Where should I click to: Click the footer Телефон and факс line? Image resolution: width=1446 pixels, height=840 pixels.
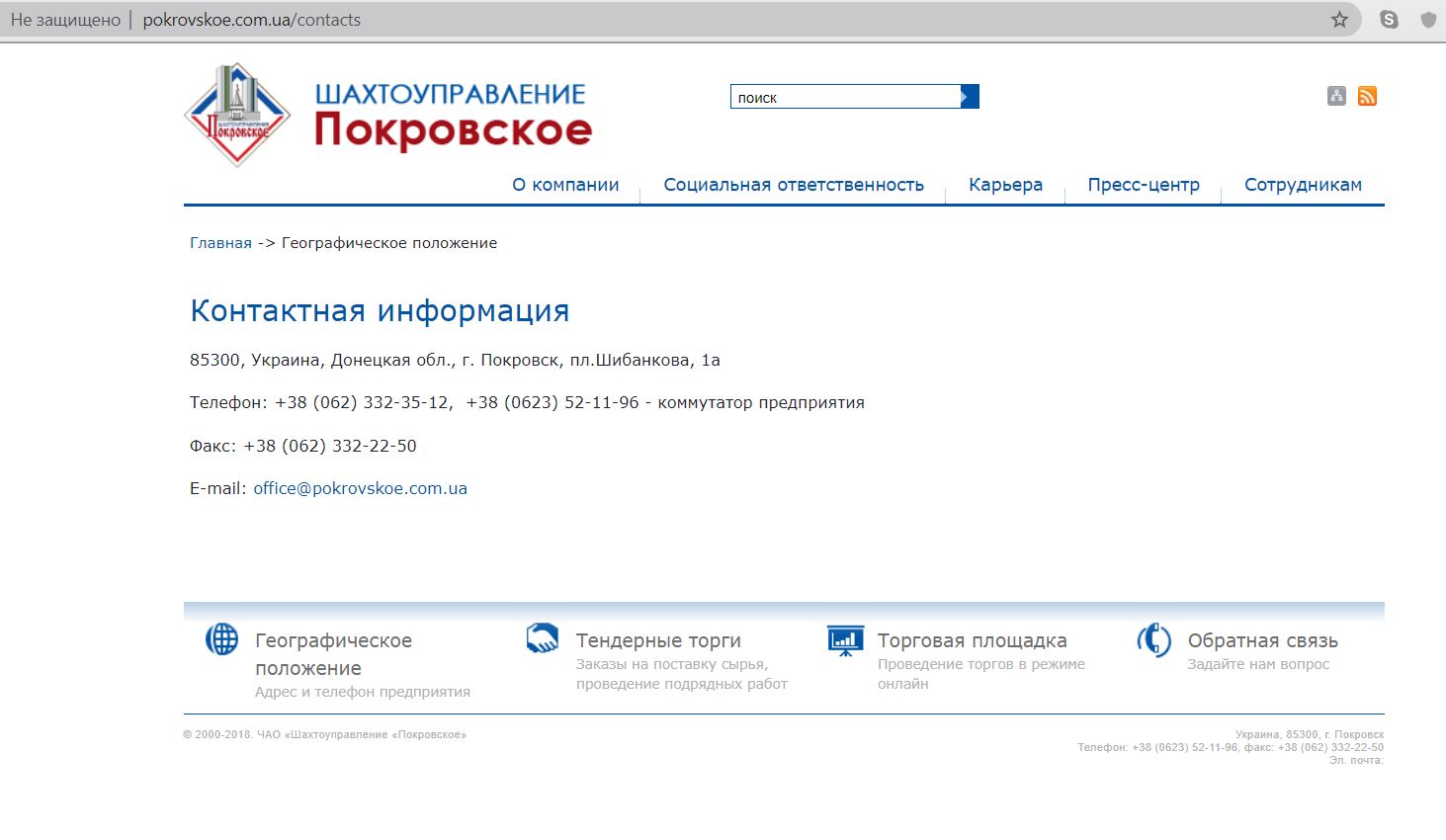click(x=1231, y=748)
